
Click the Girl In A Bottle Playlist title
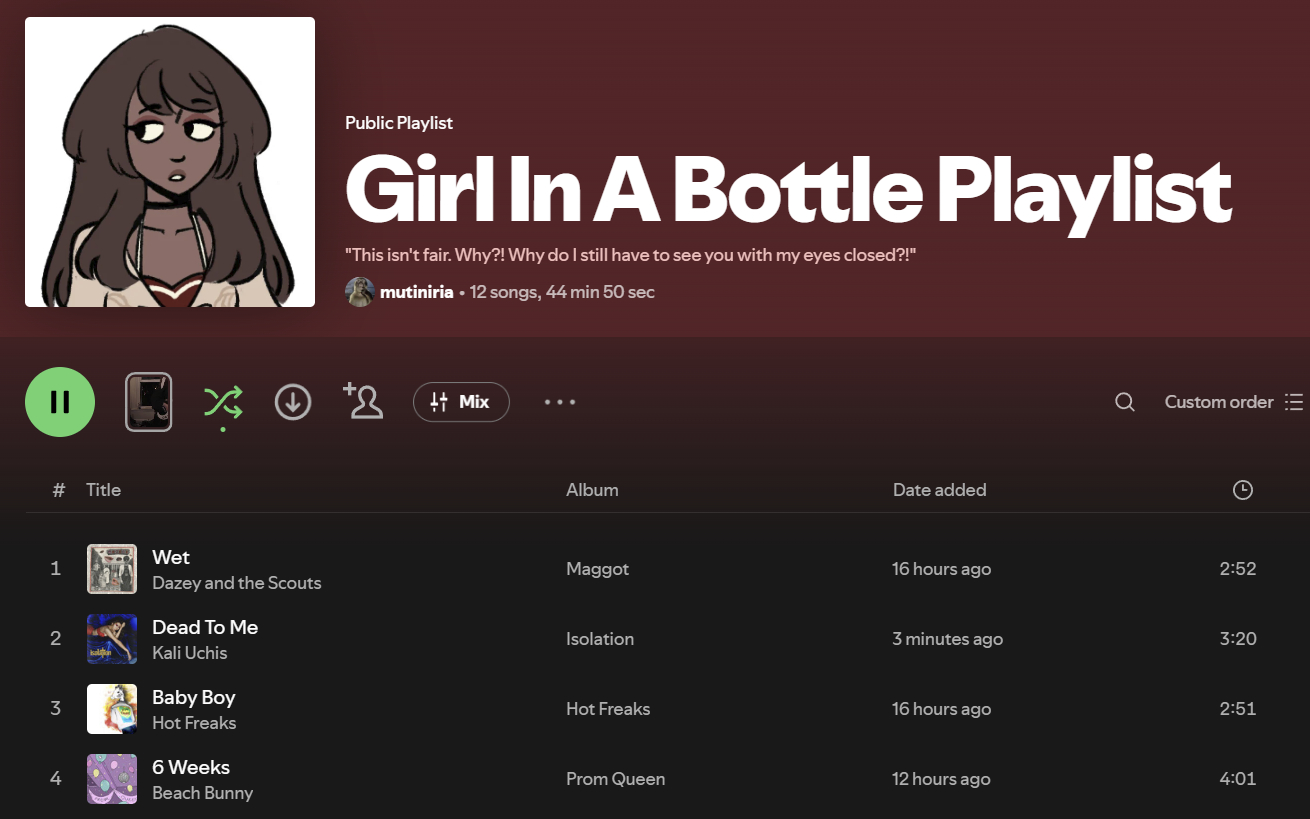(x=788, y=190)
